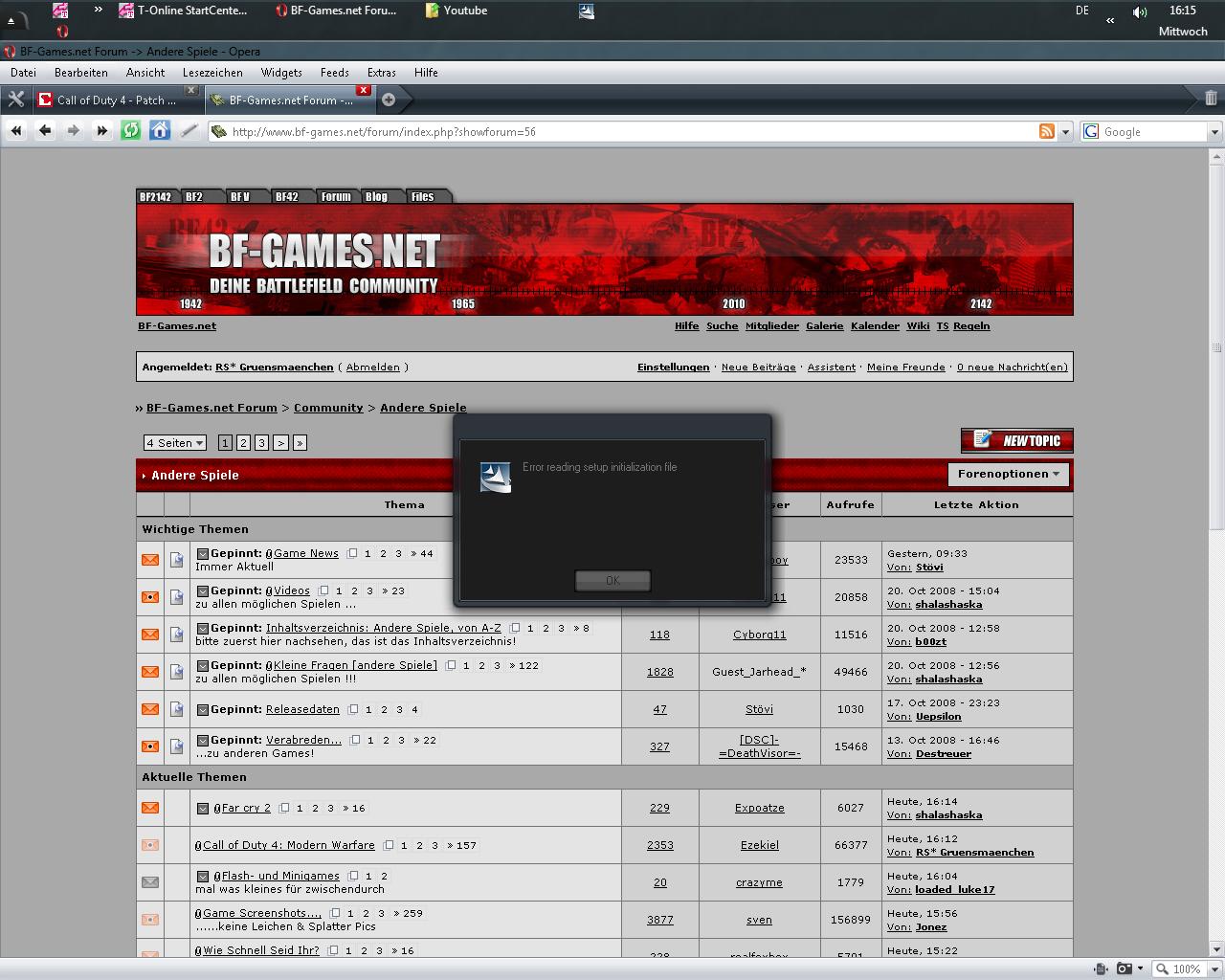Screen dimensions: 1225x980
Task: Go back one page in Opera
Action: [45, 131]
